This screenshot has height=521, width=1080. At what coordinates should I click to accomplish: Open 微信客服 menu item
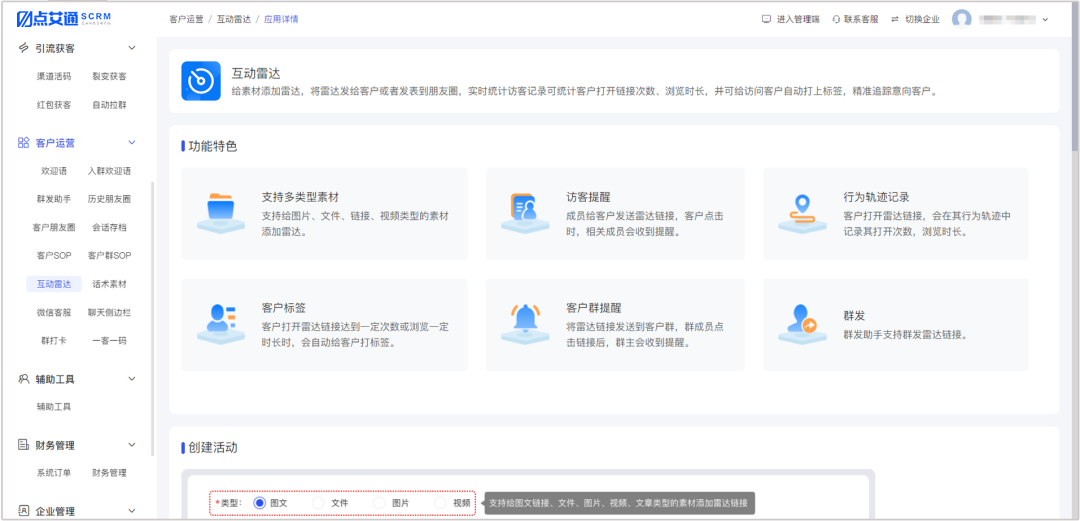54,312
